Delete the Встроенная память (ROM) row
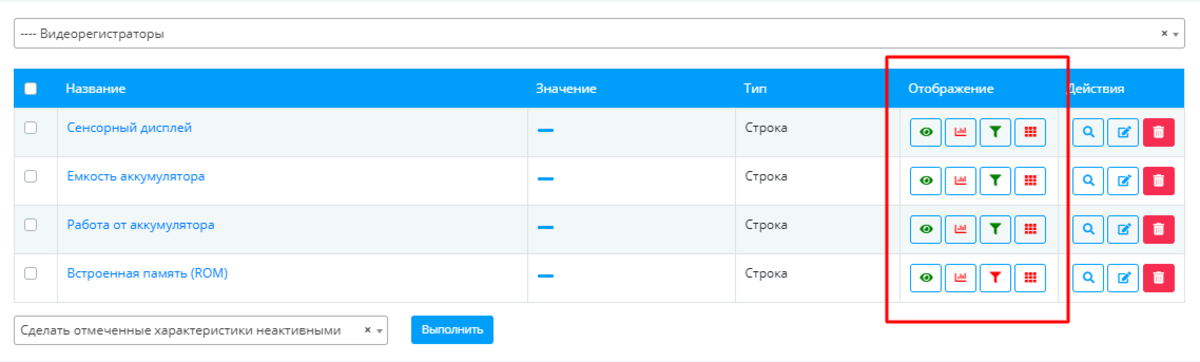Screen dimensions: 1200x362 [1158, 278]
